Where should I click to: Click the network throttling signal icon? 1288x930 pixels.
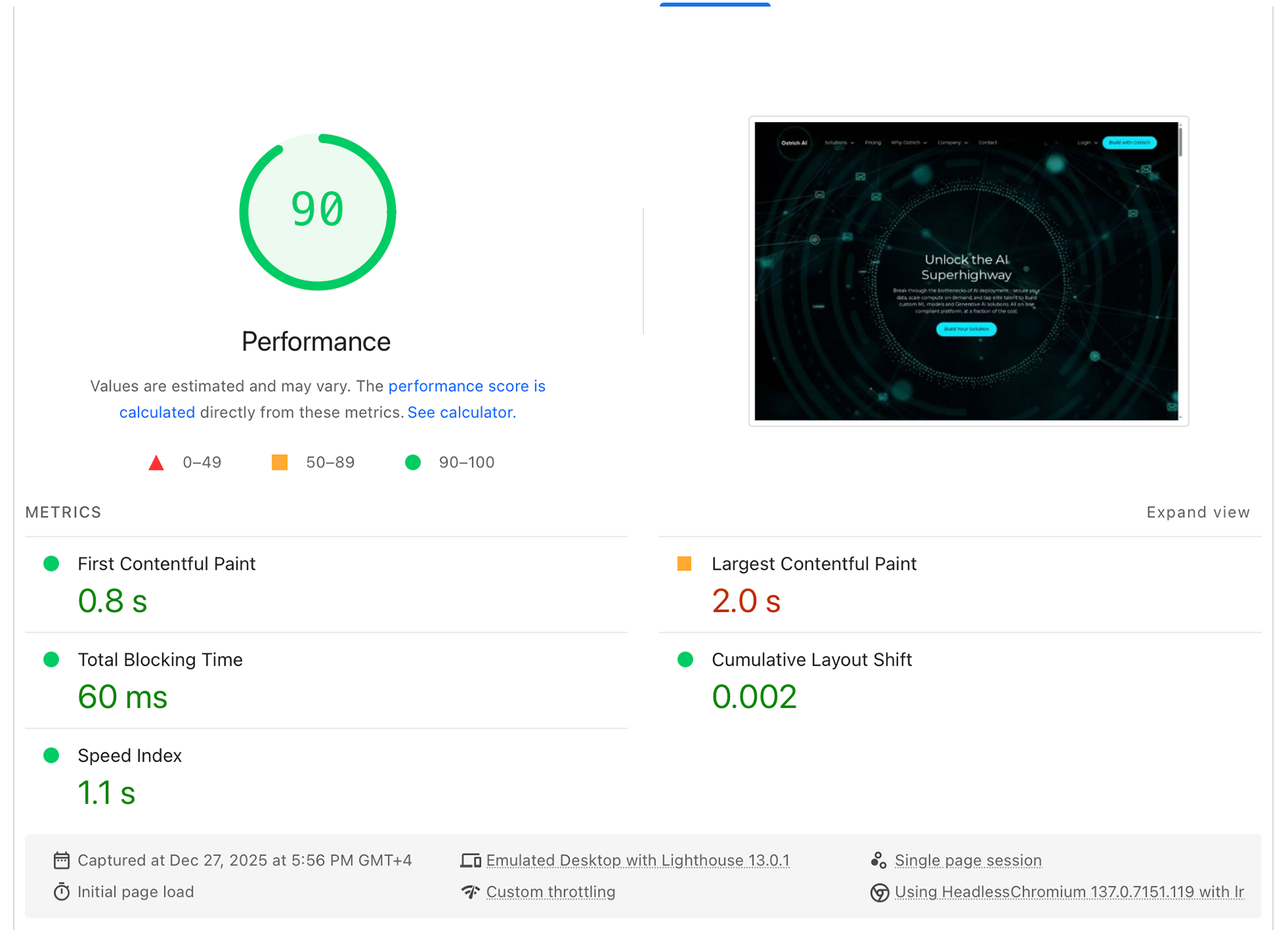point(470,892)
